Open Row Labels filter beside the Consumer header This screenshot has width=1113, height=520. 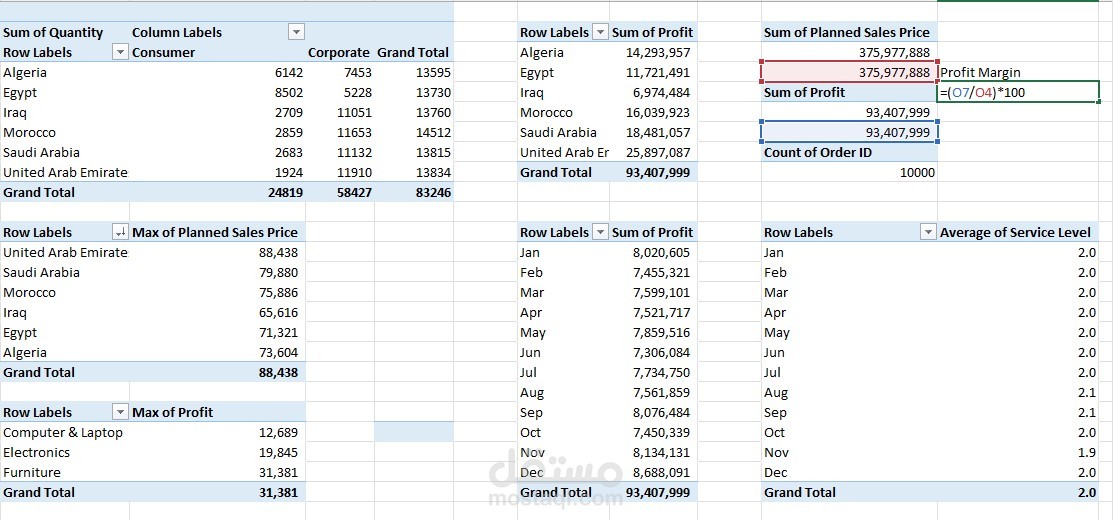120,52
